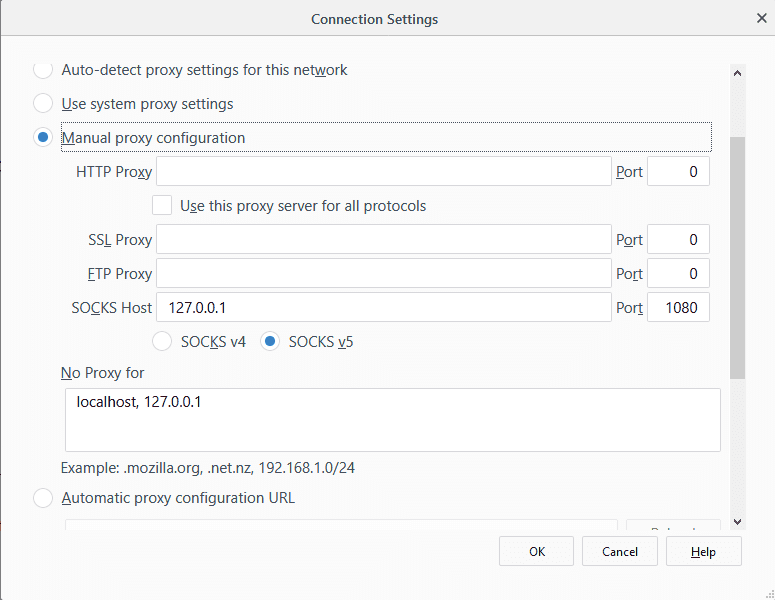Click the SOCKS Host field with 127.0.0.1
The width and height of the screenshot is (775, 600).
[x=383, y=308]
